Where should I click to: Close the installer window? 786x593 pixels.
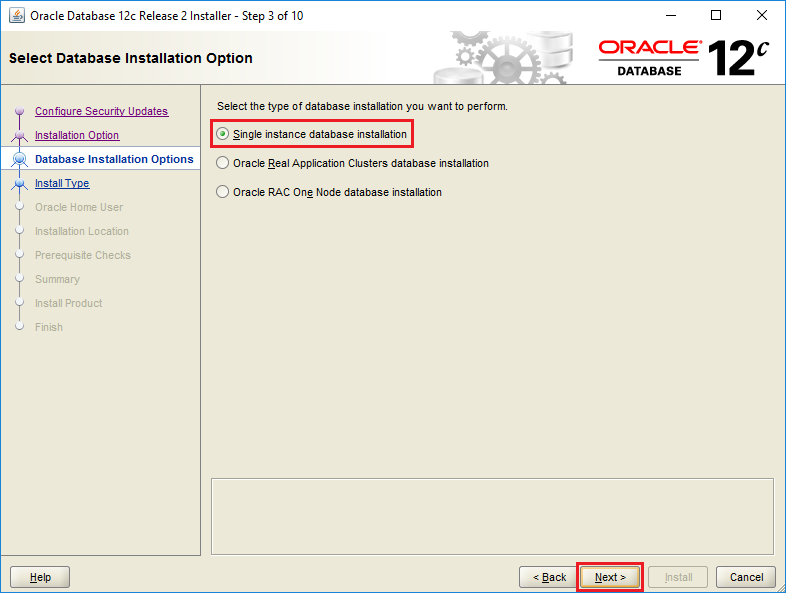coord(761,16)
